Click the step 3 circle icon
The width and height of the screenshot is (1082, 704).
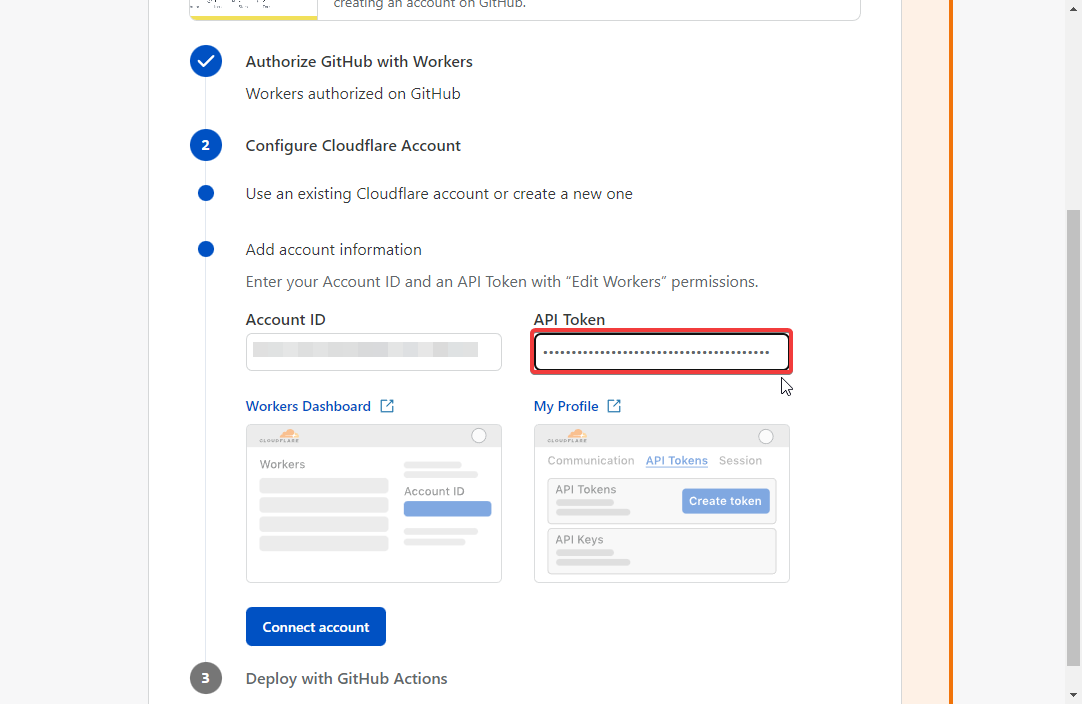206,678
